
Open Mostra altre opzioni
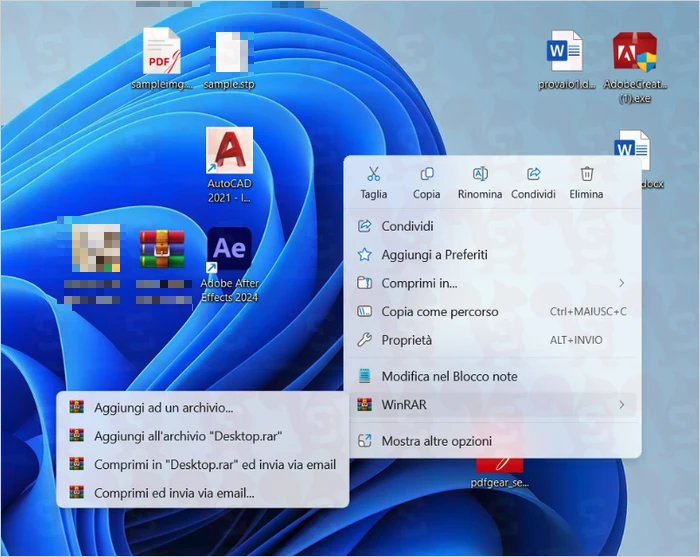point(436,441)
